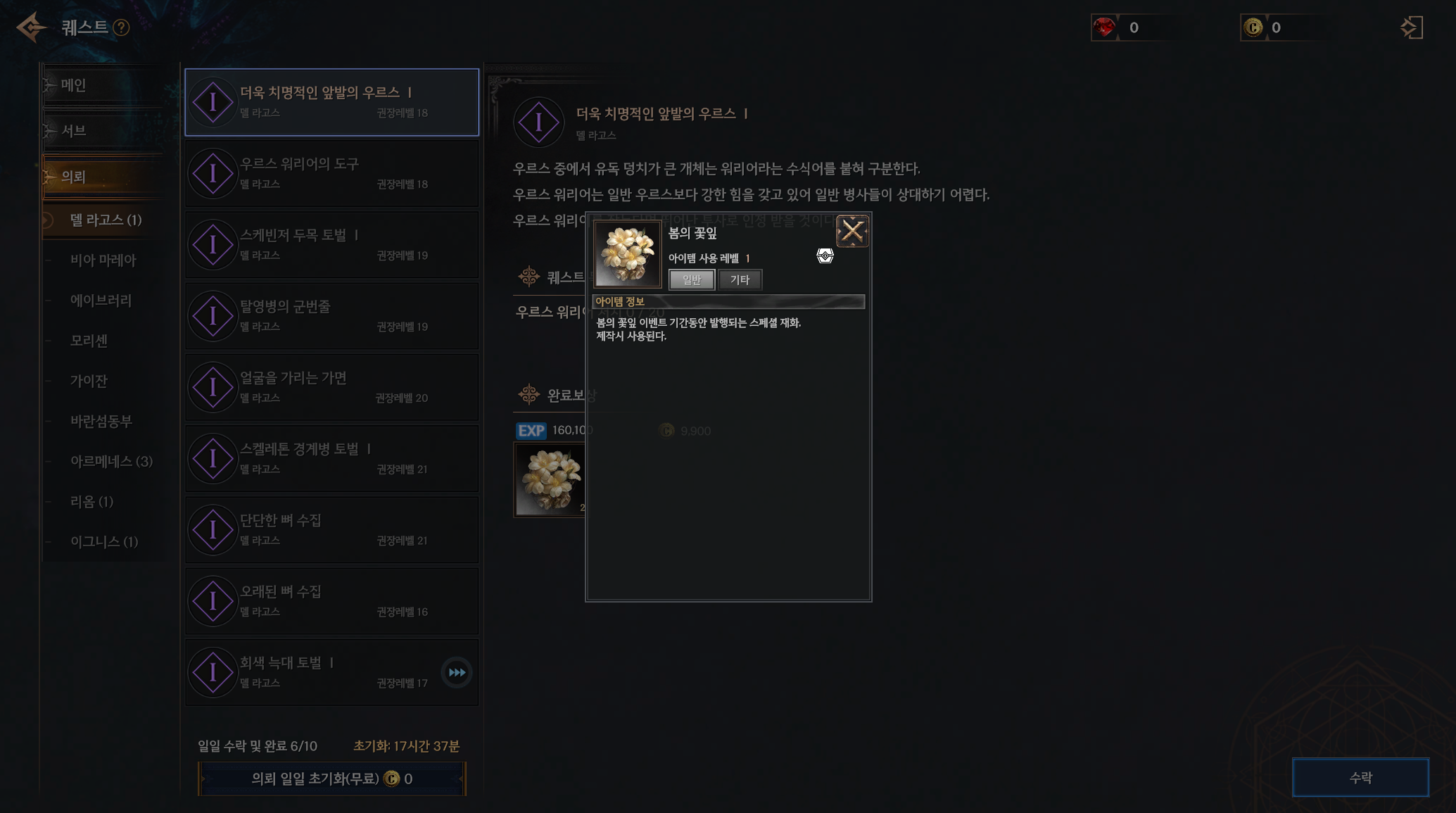1456x813 pixels.
Task: Click the 봄의 꽃잎 reward thumbnail
Action: (x=550, y=480)
